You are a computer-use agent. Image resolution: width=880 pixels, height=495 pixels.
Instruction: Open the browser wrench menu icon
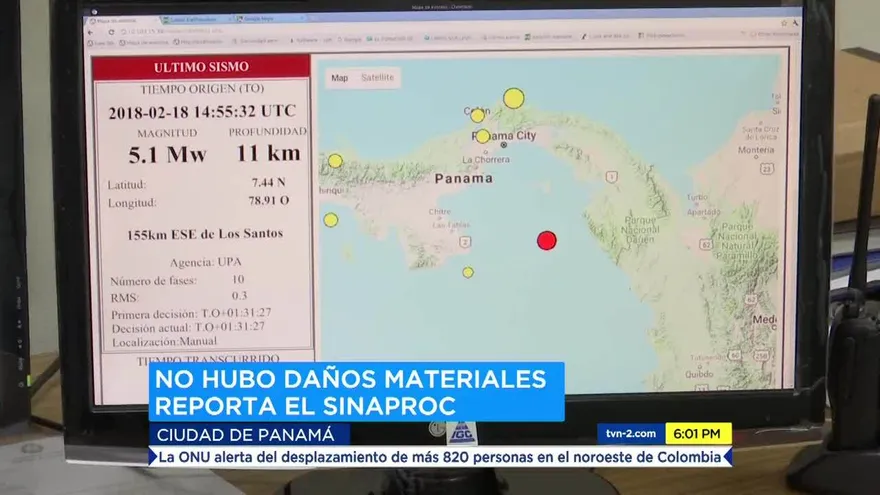point(795,23)
